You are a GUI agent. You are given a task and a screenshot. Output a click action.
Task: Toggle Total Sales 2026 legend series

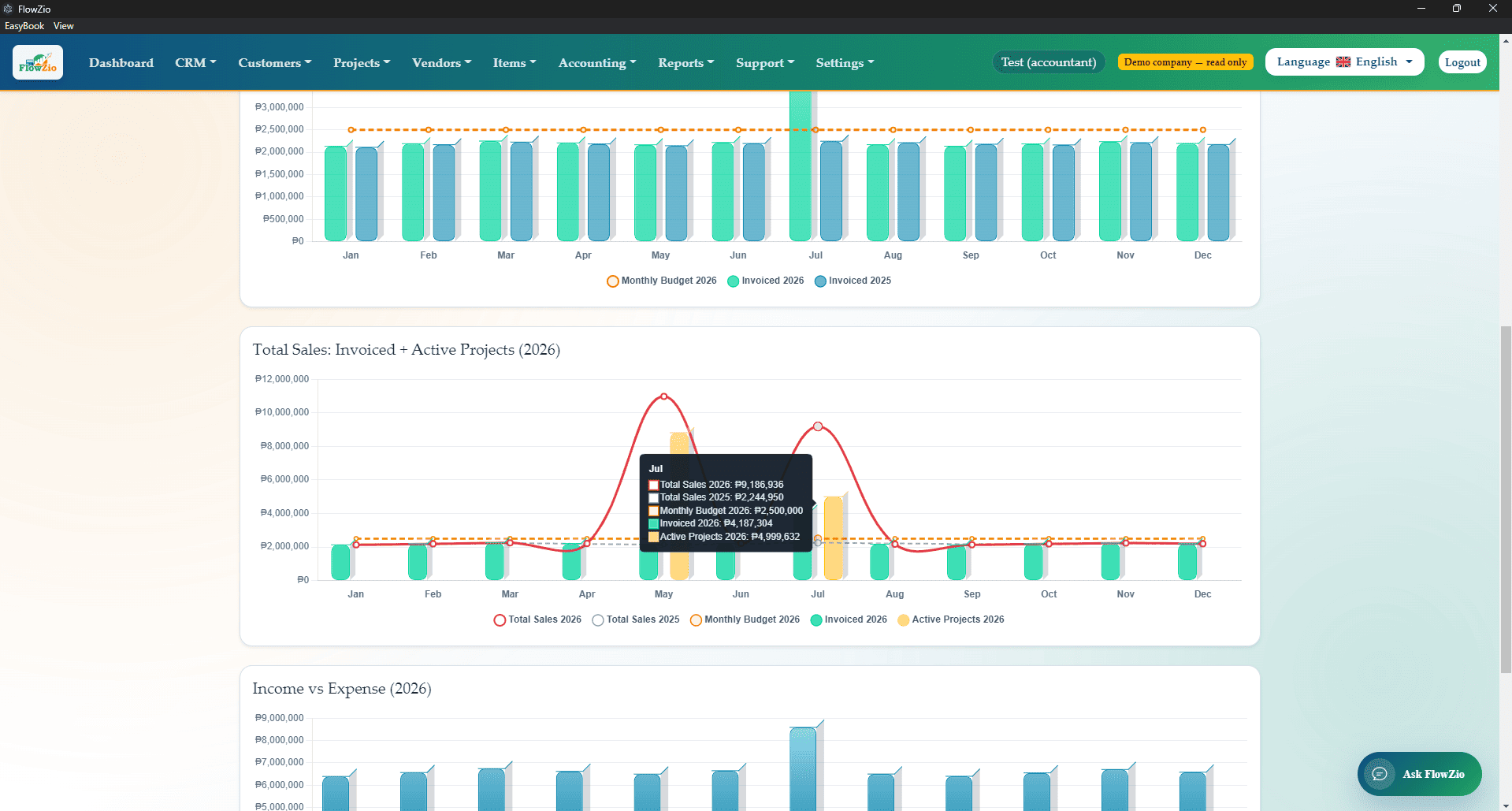(x=537, y=619)
